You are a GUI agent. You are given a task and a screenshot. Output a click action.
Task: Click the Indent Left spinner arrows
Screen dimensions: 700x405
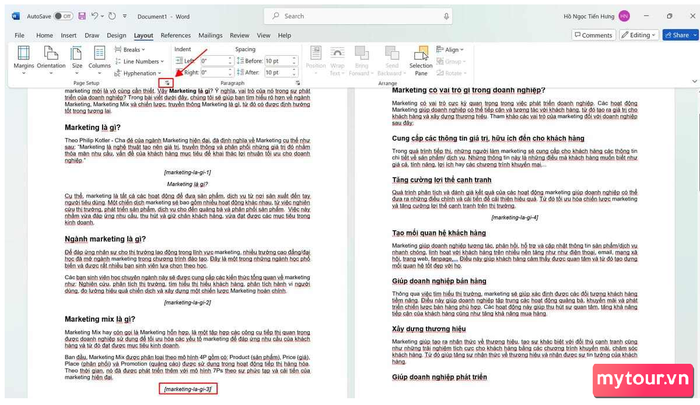(230, 61)
